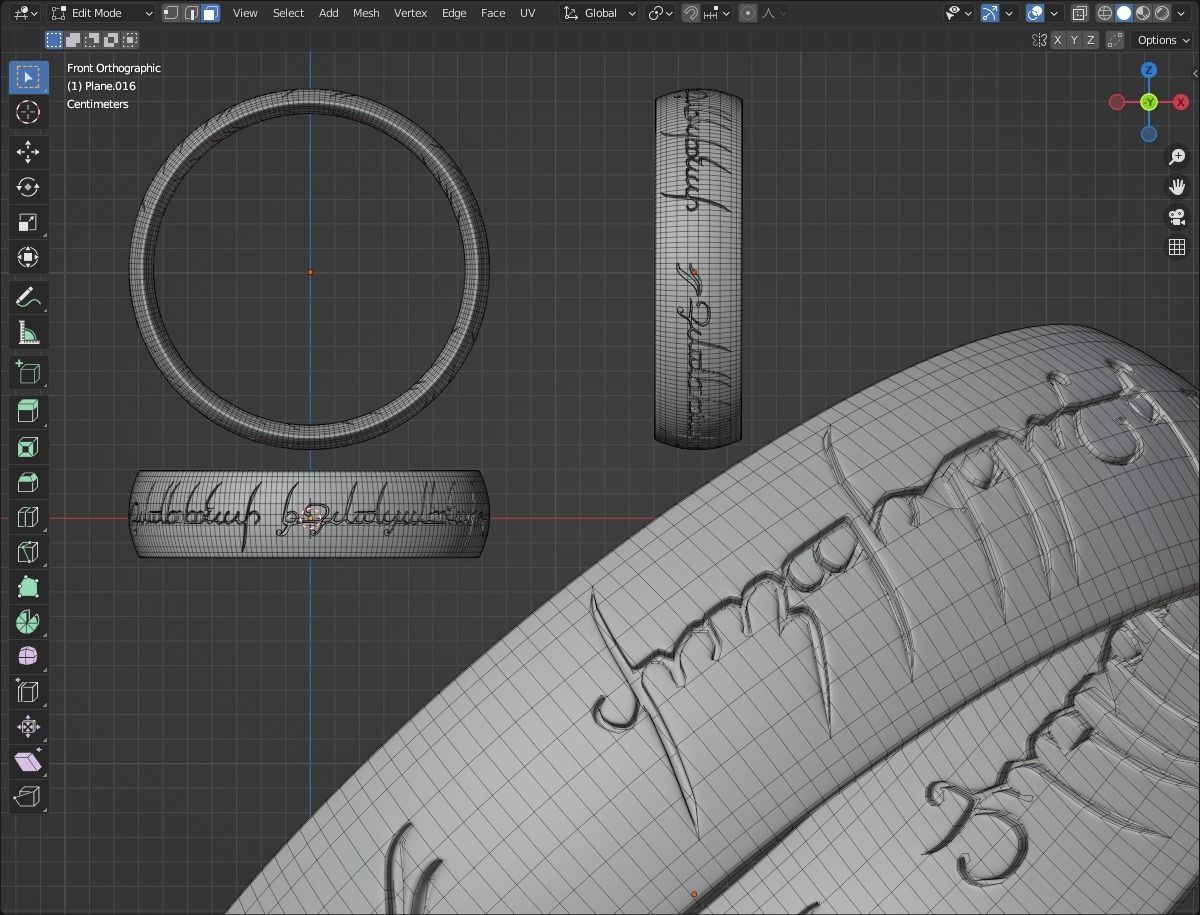This screenshot has height=915, width=1200.
Task: Enable vertex select mode
Action: [x=171, y=13]
